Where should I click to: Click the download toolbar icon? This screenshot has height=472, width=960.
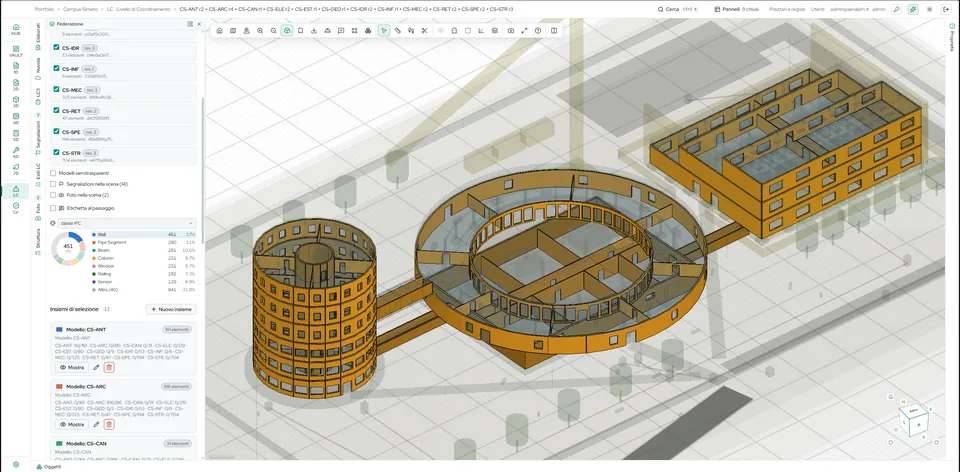coord(313,31)
